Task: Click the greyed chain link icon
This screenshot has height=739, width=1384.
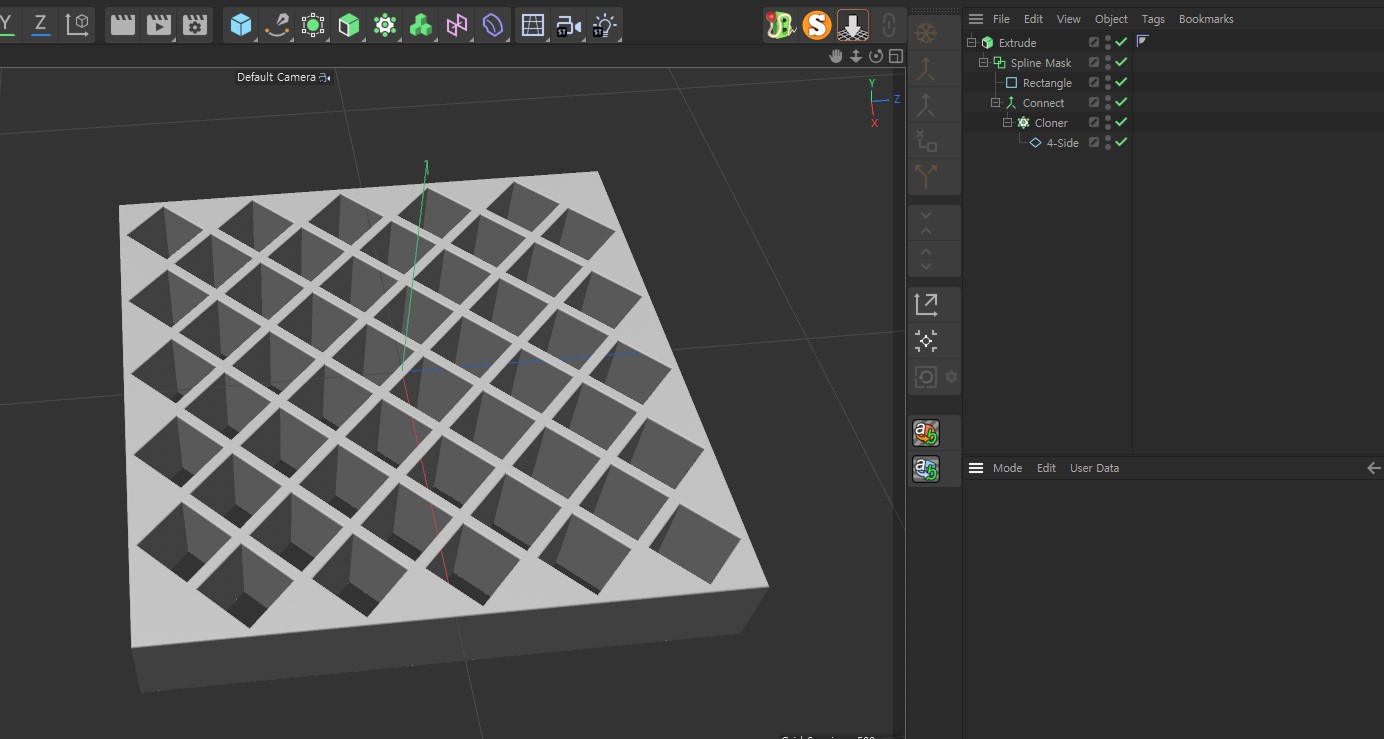Action: (x=888, y=25)
